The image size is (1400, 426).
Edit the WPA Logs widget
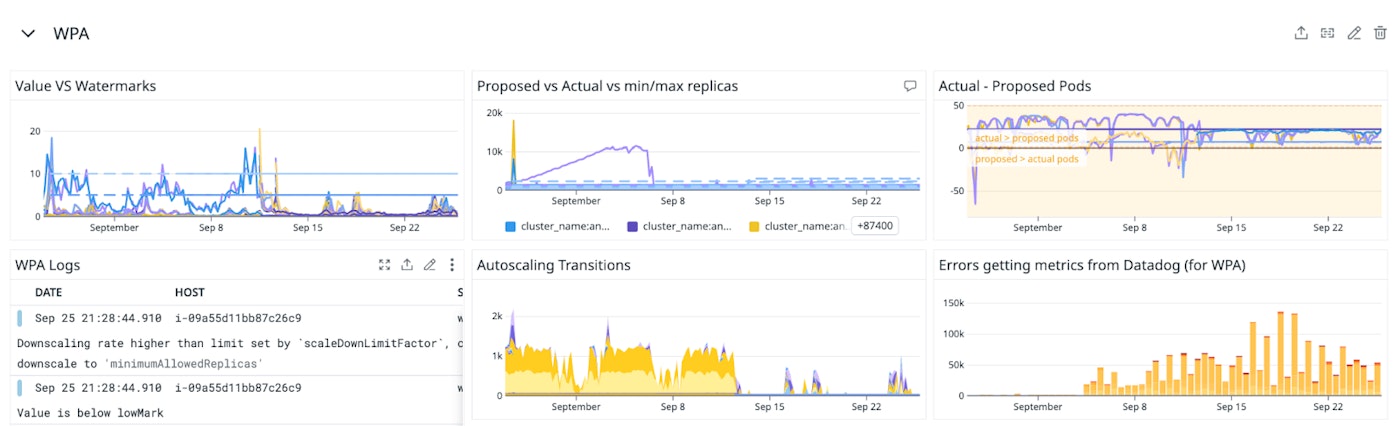(x=430, y=265)
